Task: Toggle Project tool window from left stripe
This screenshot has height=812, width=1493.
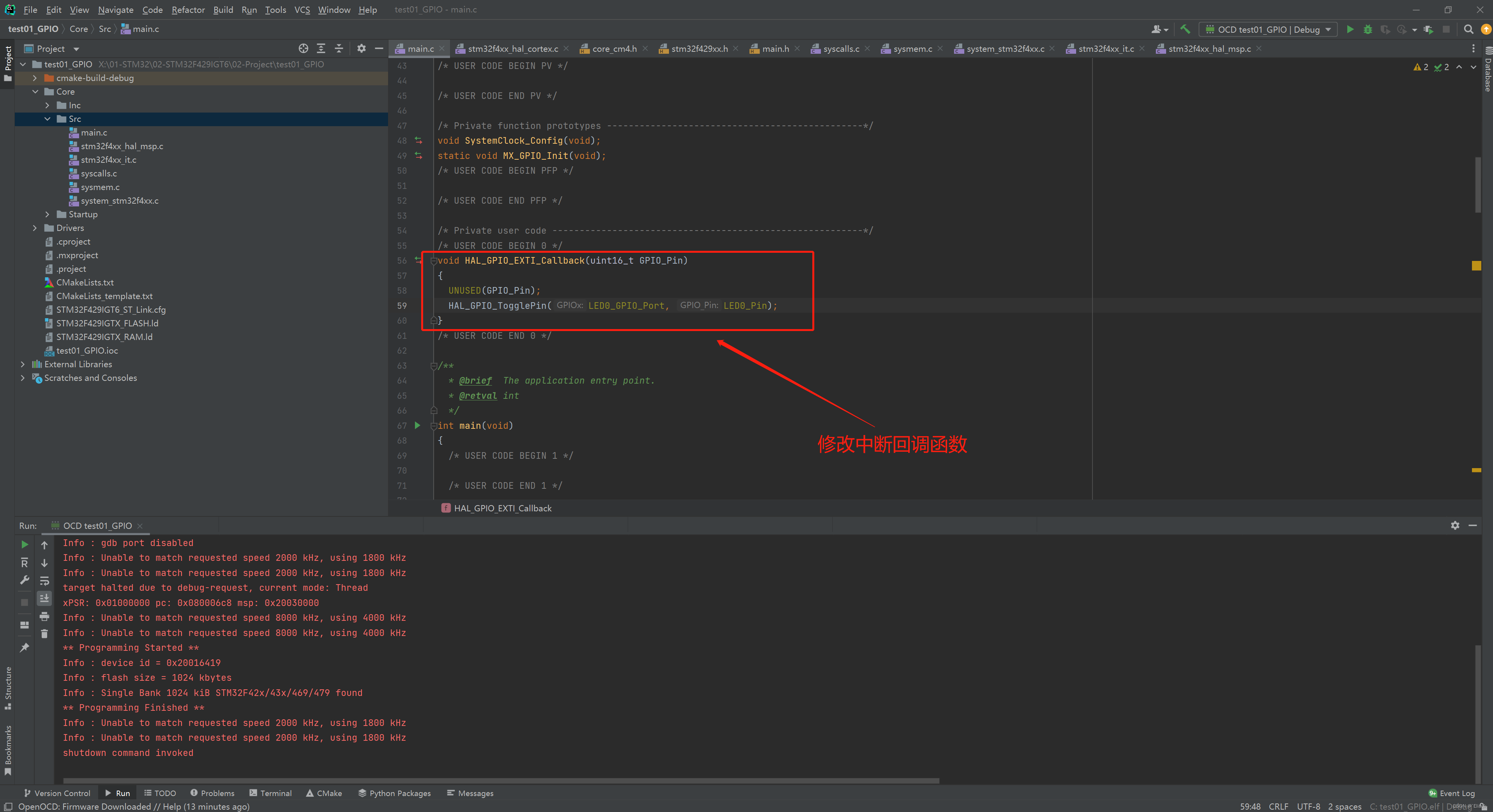Action: click(7, 63)
